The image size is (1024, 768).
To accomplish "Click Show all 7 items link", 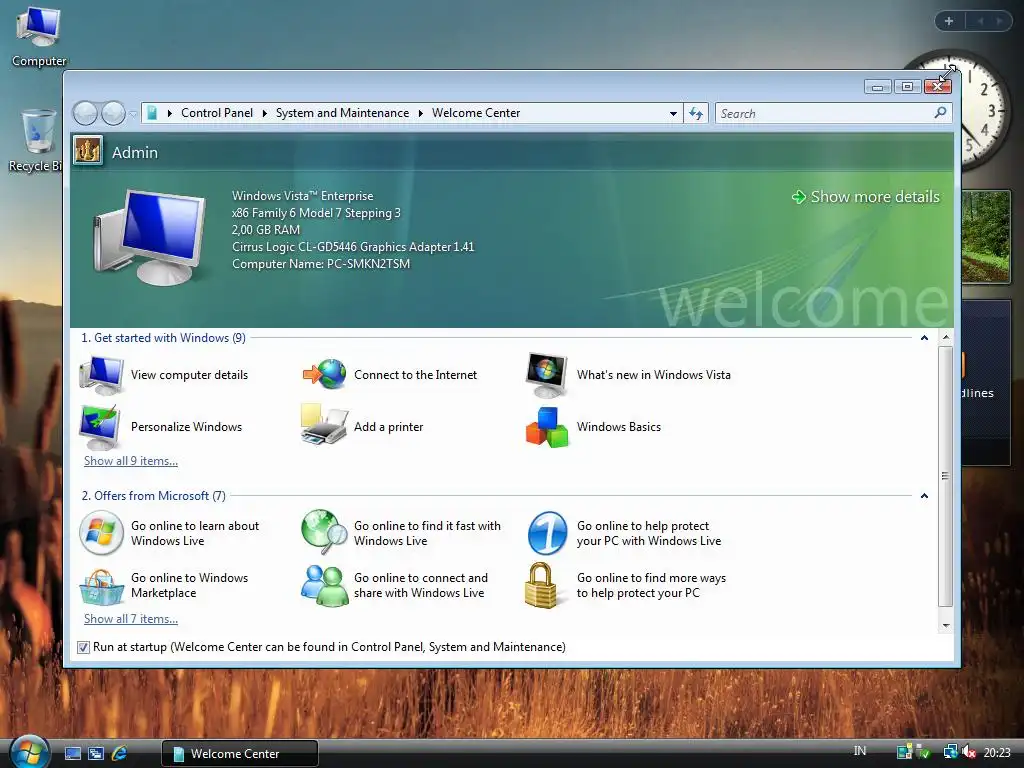I will click(131, 618).
